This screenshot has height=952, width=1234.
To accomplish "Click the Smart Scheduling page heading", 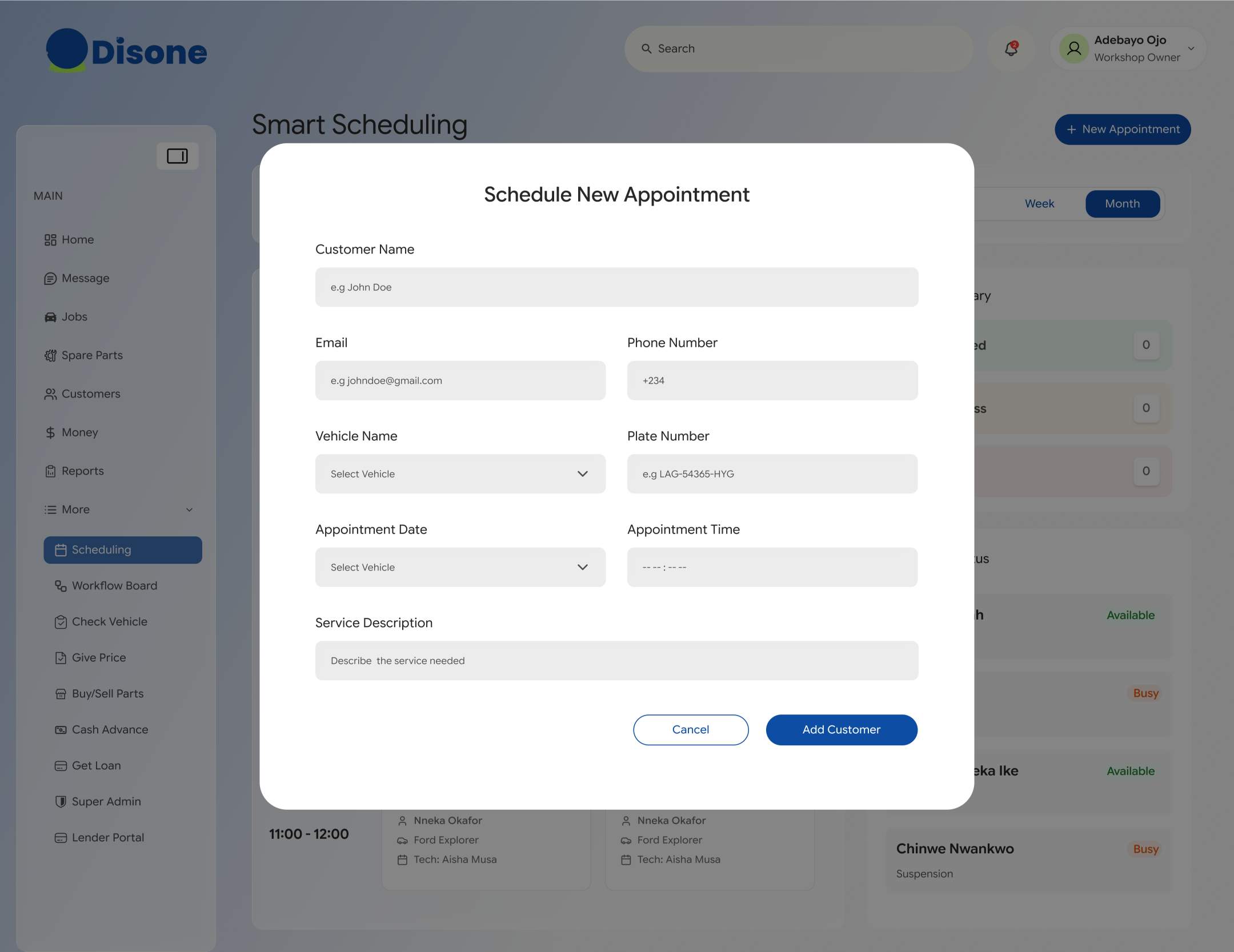I will pyautogui.click(x=360, y=126).
